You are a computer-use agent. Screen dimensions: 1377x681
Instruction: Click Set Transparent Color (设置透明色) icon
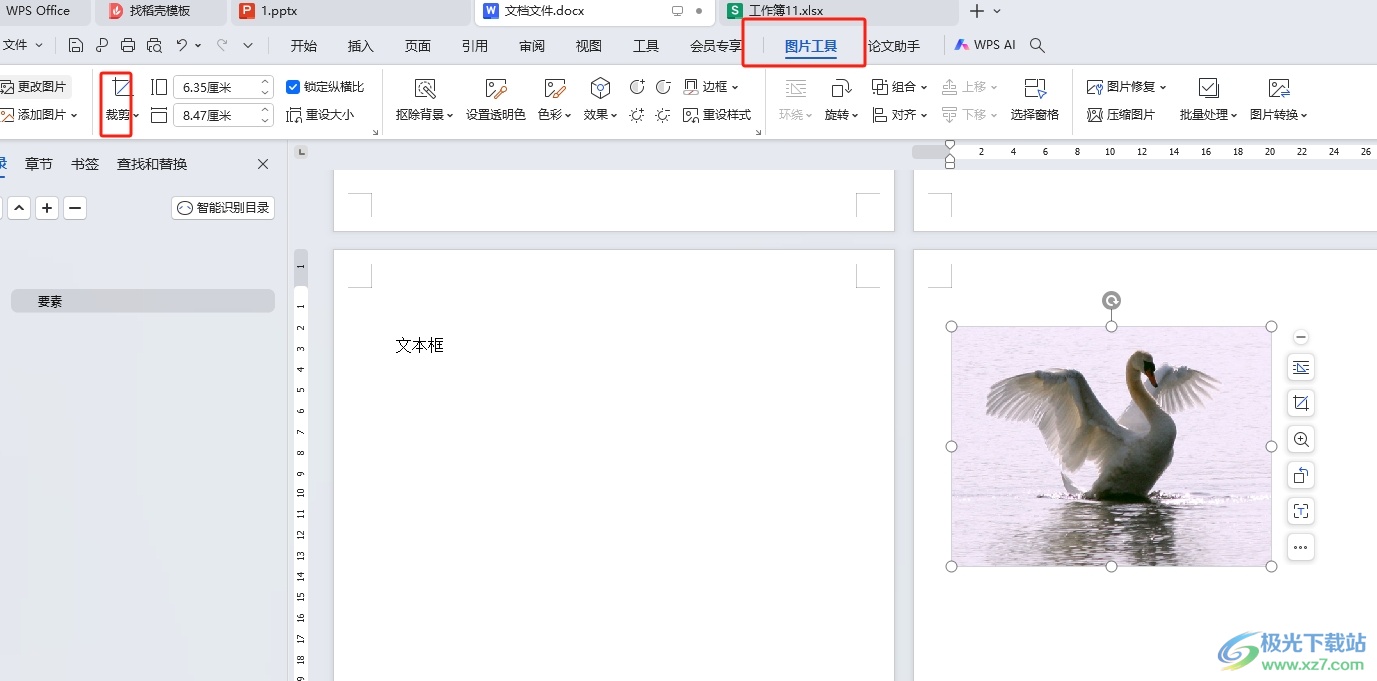[496, 88]
